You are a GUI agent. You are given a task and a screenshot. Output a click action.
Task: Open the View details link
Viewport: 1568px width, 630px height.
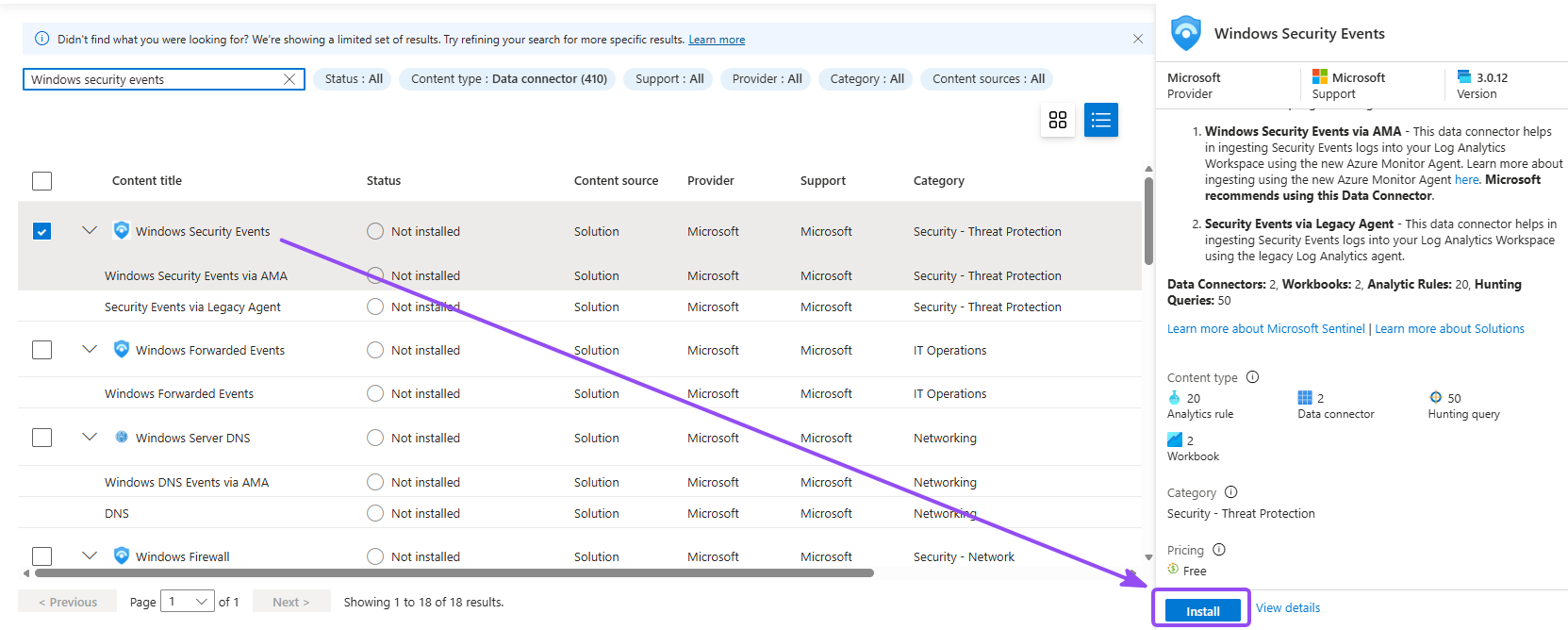pyautogui.click(x=1288, y=608)
